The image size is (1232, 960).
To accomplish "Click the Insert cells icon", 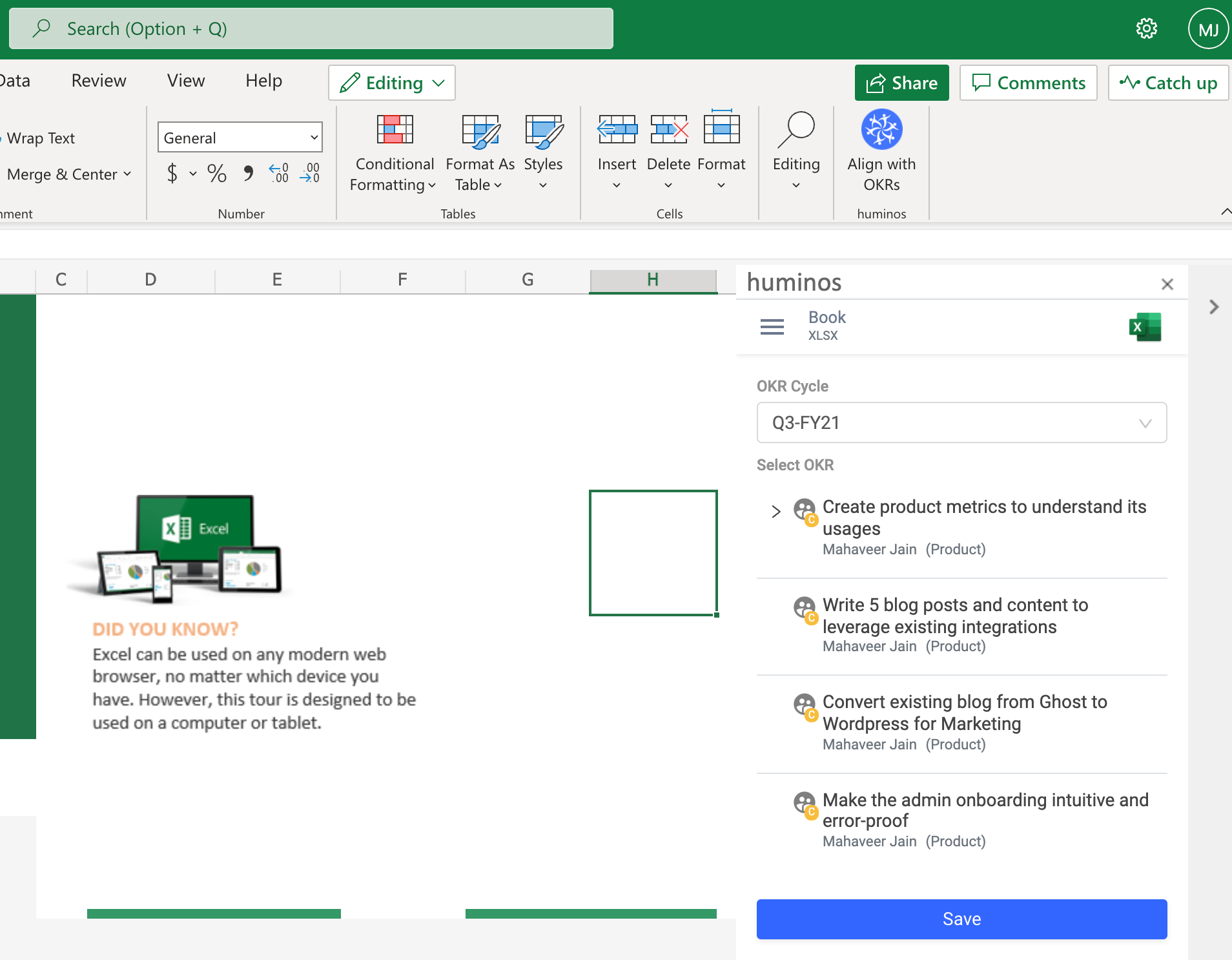I will (x=617, y=129).
